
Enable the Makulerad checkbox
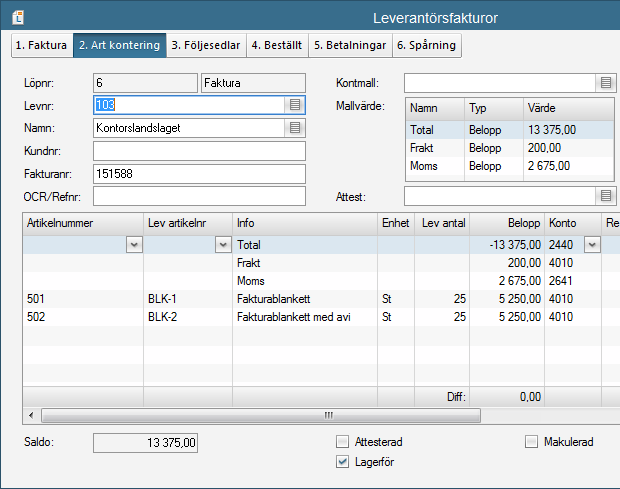point(531,442)
